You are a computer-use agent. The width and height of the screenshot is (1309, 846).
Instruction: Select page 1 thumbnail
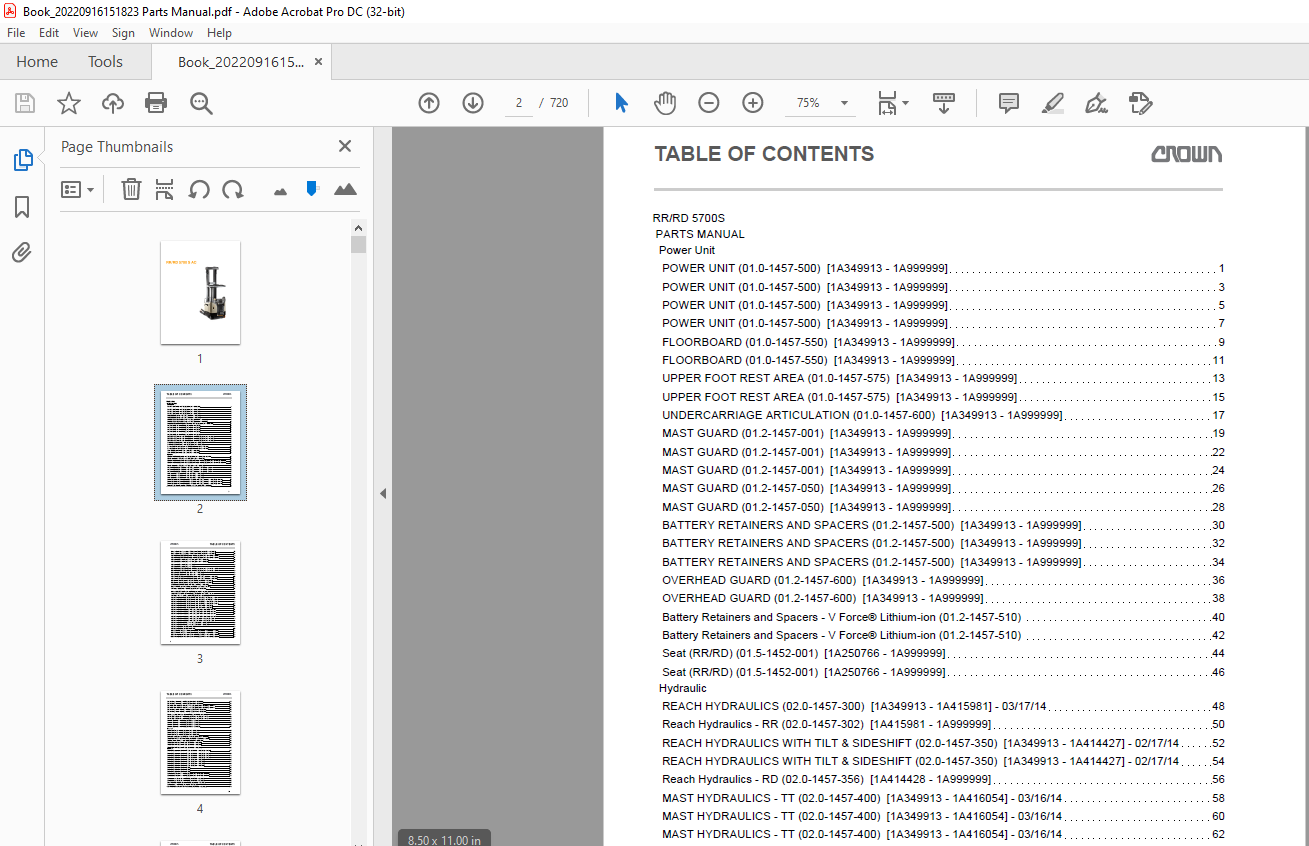click(x=200, y=292)
